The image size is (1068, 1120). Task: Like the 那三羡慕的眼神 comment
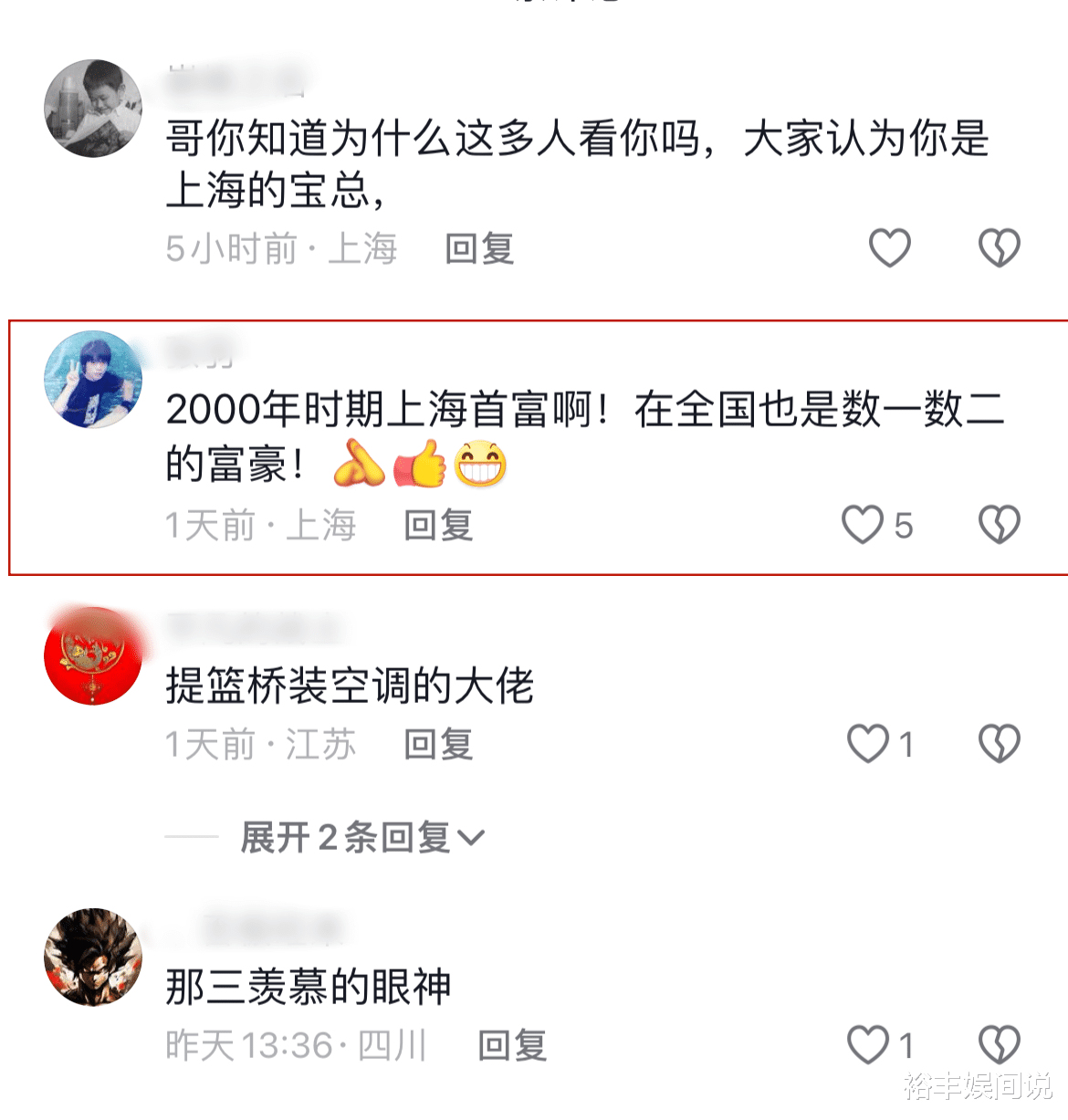pyautogui.click(x=868, y=1044)
